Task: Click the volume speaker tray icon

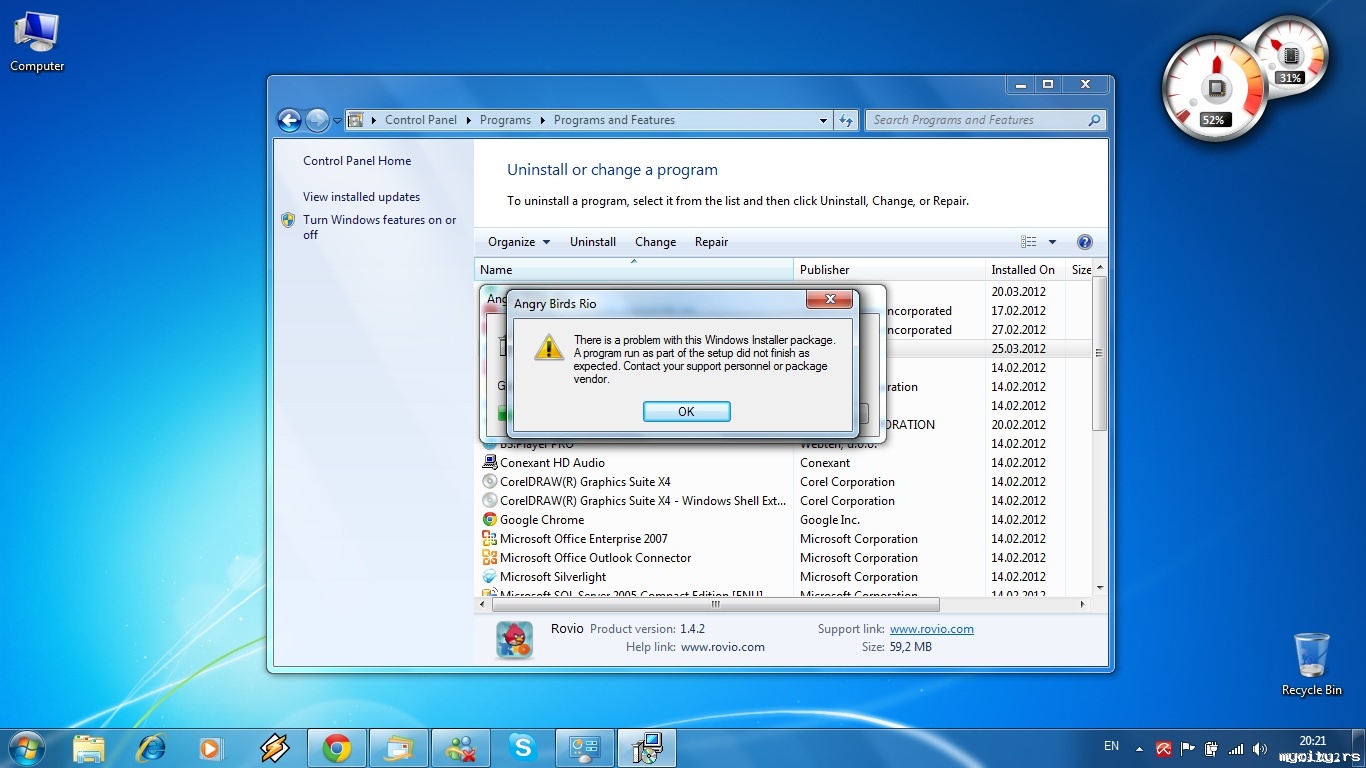Action: click(x=1260, y=748)
